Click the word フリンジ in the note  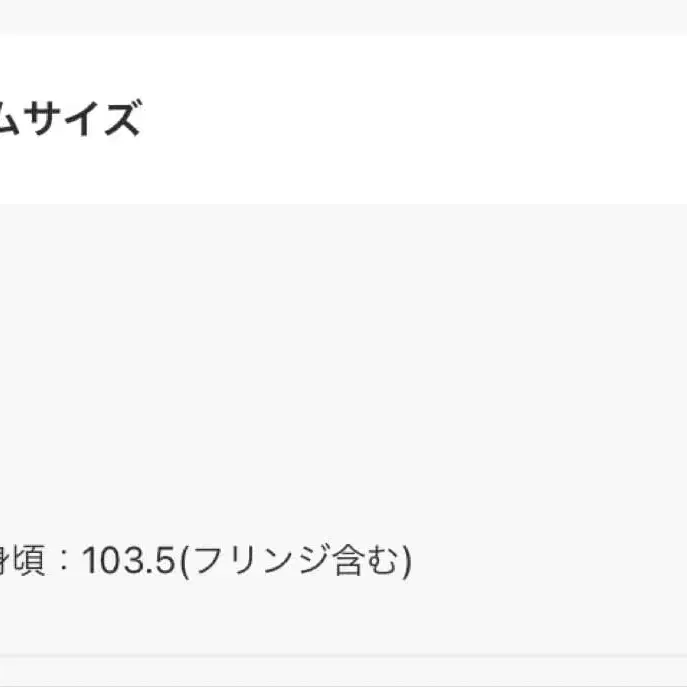(x=257, y=561)
